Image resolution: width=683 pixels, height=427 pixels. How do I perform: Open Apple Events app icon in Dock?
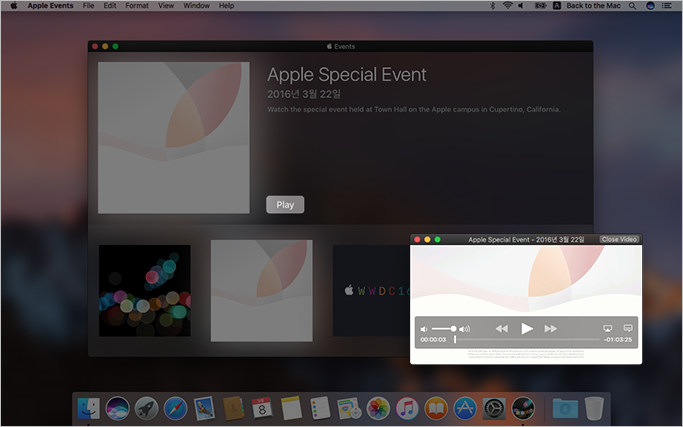point(523,408)
